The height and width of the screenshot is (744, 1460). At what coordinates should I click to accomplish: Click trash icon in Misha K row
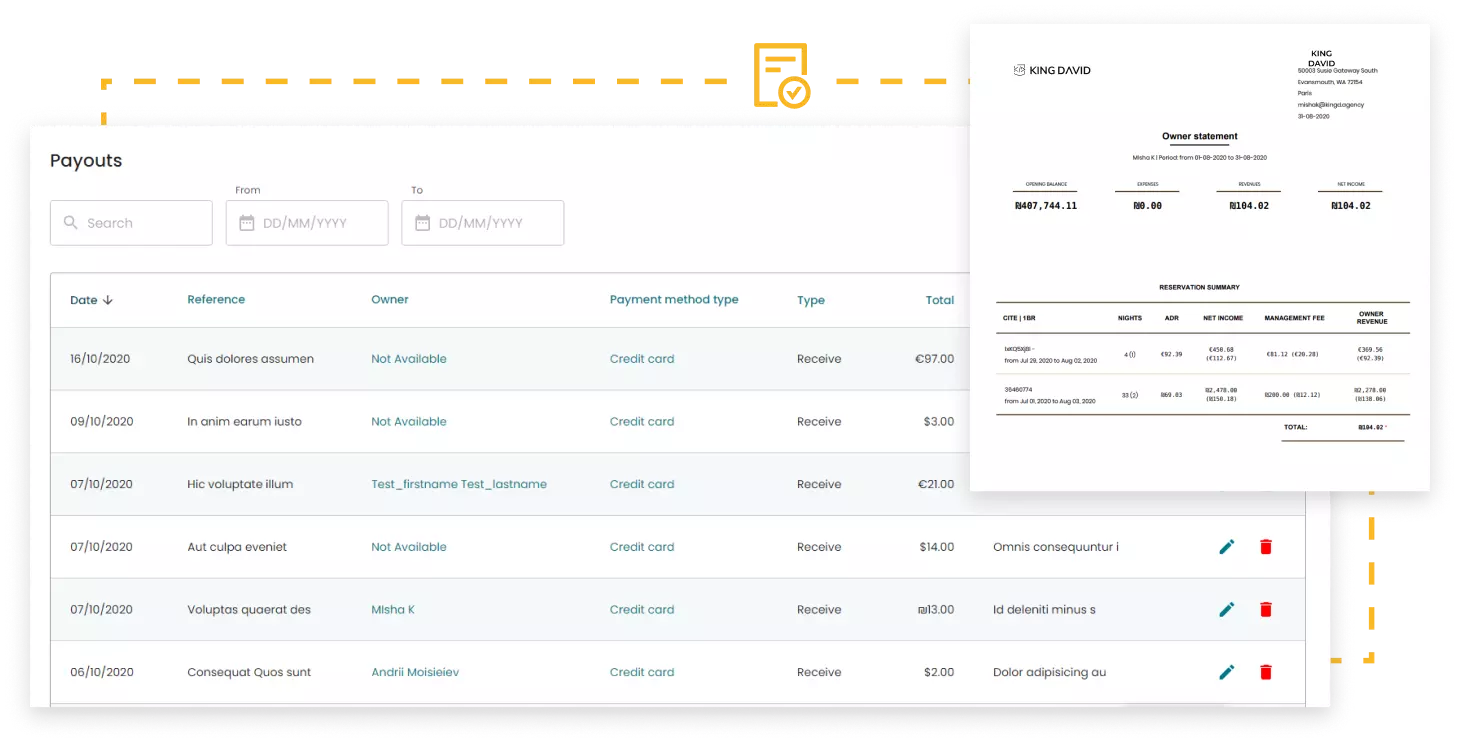tap(1266, 610)
